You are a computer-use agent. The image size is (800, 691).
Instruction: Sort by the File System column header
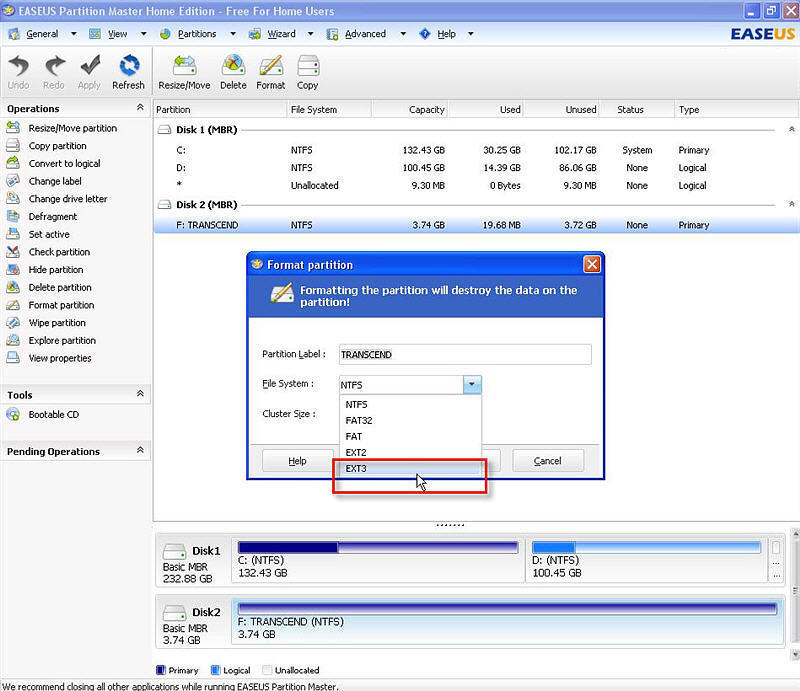point(329,110)
